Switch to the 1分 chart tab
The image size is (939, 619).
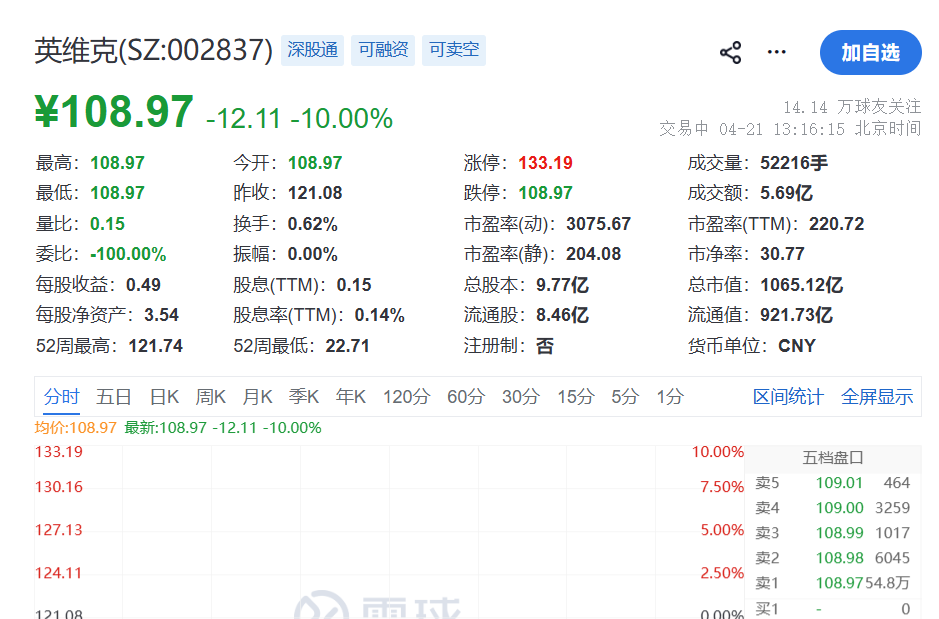pyautogui.click(x=670, y=397)
